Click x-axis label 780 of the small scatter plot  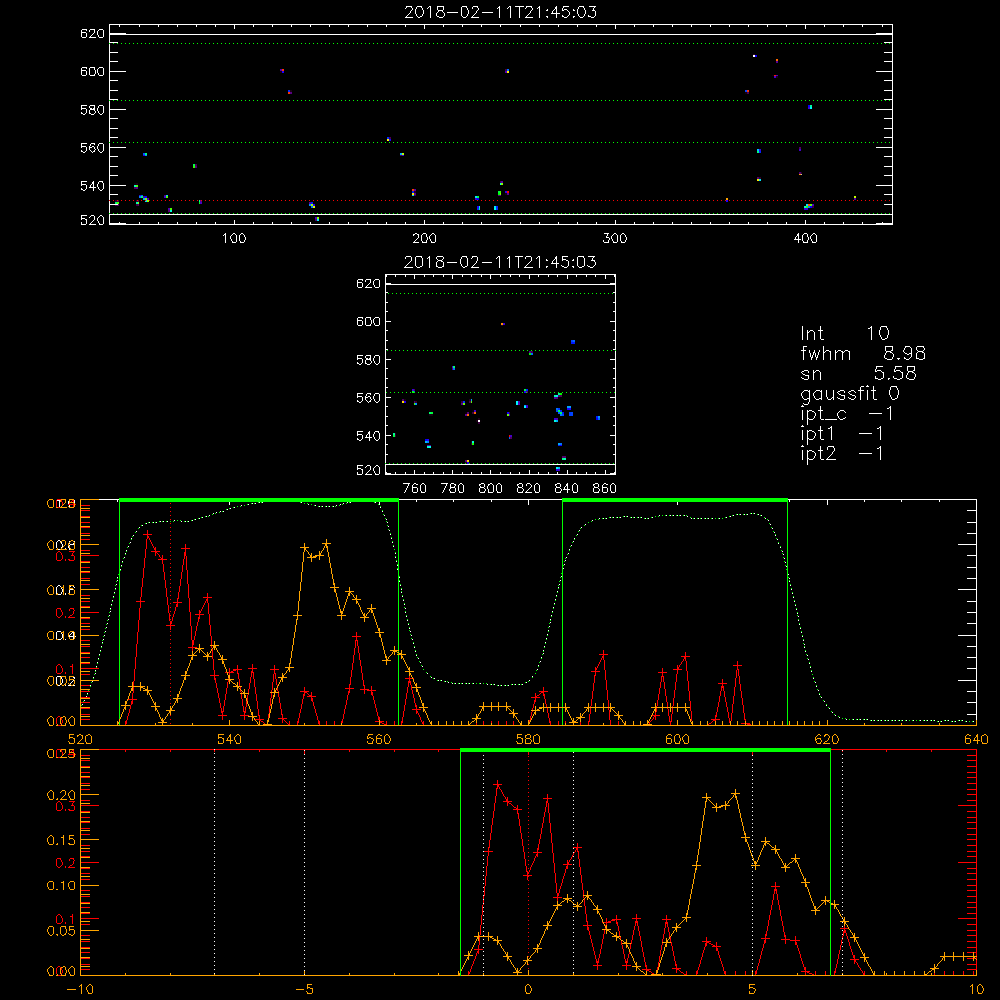pyautogui.click(x=453, y=489)
